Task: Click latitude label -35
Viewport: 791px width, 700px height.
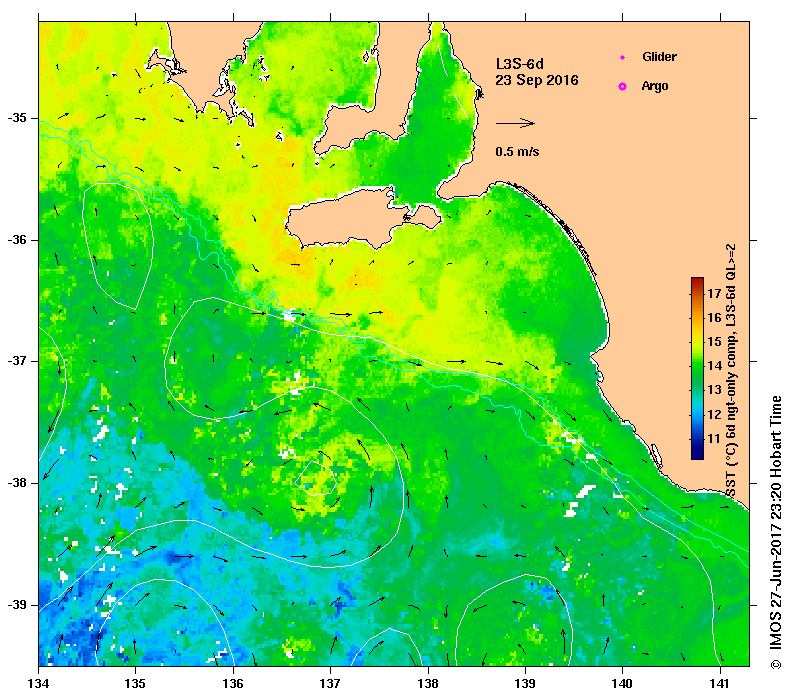Action: (17, 118)
